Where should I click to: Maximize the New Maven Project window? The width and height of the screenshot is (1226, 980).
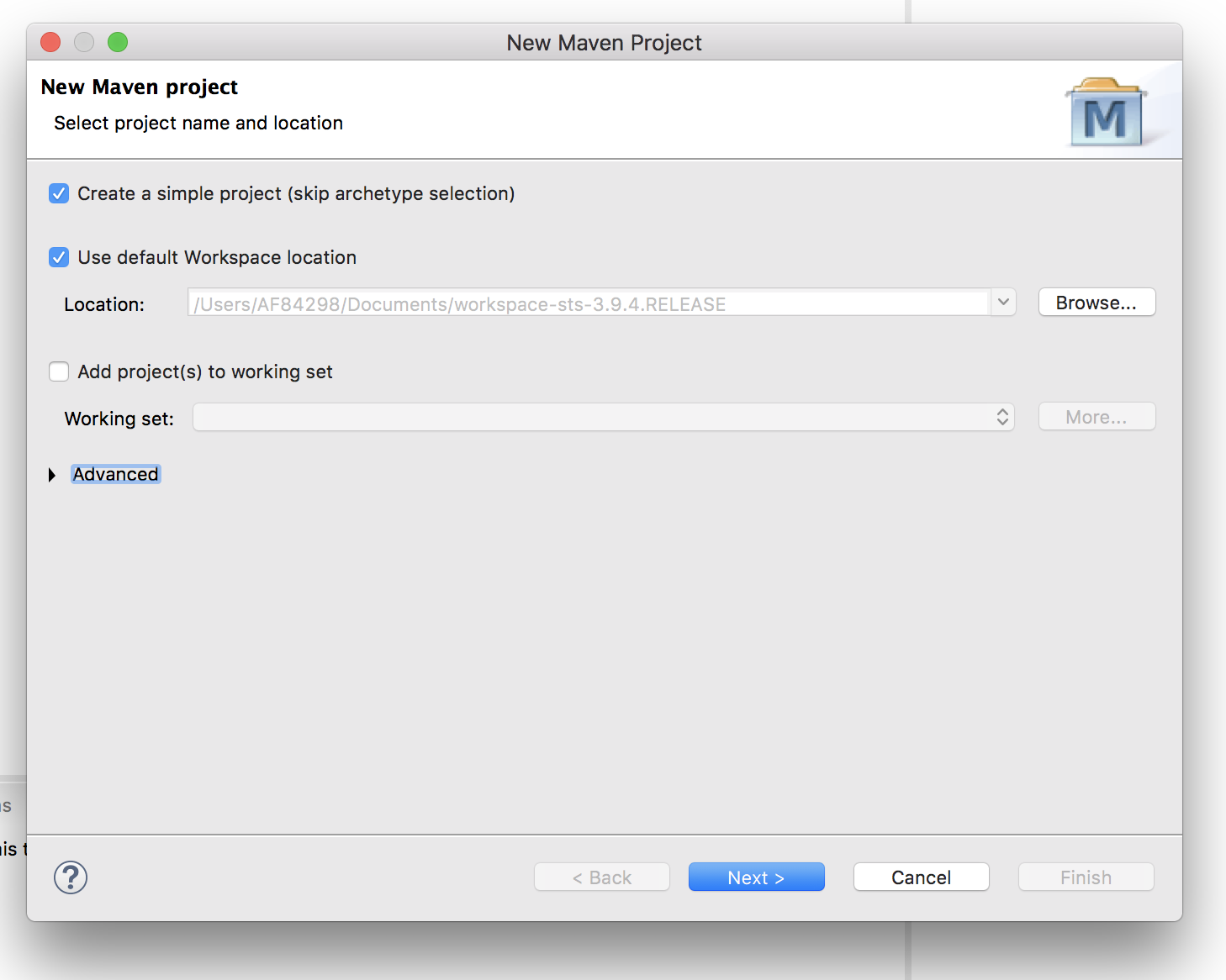[x=118, y=42]
